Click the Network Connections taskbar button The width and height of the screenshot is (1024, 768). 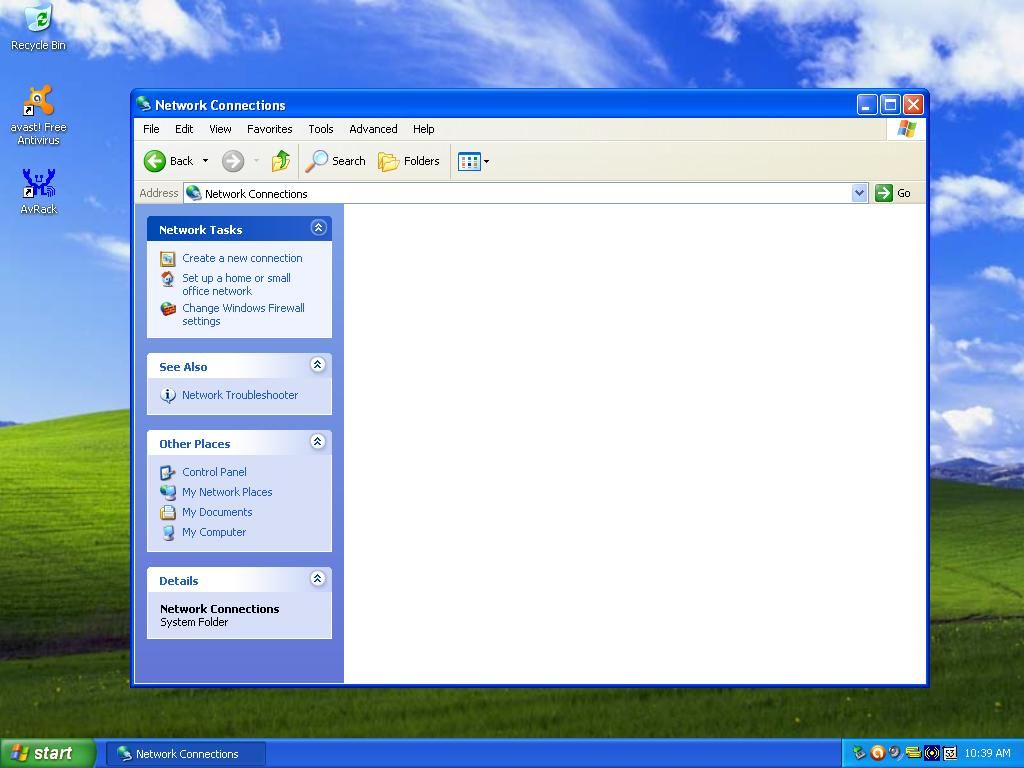(187, 754)
